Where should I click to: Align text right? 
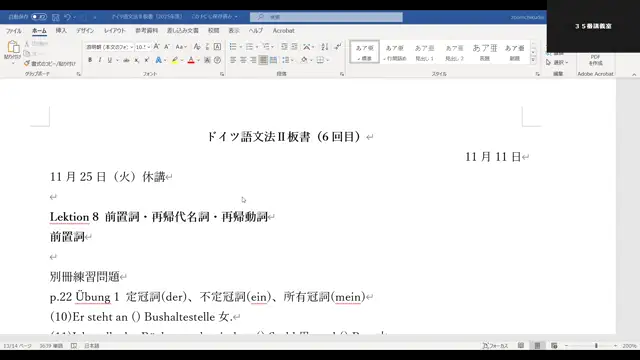[253, 60]
